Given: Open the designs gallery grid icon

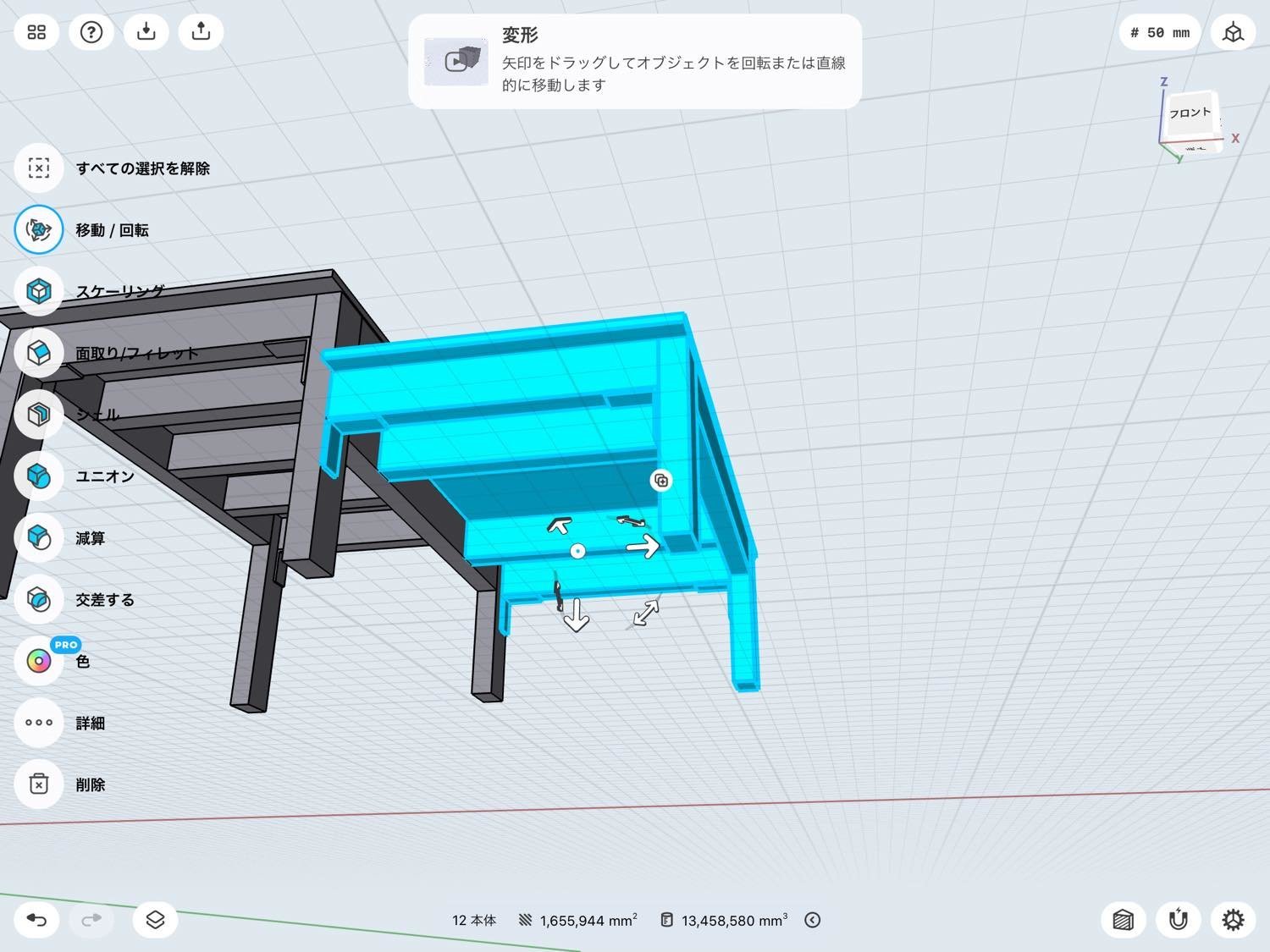Looking at the screenshot, I should pyautogui.click(x=36, y=32).
